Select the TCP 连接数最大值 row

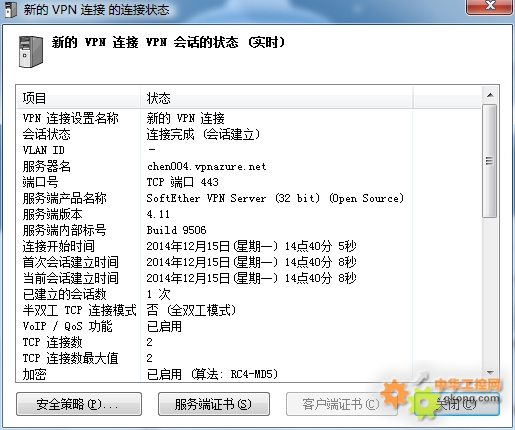[x=249, y=358]
